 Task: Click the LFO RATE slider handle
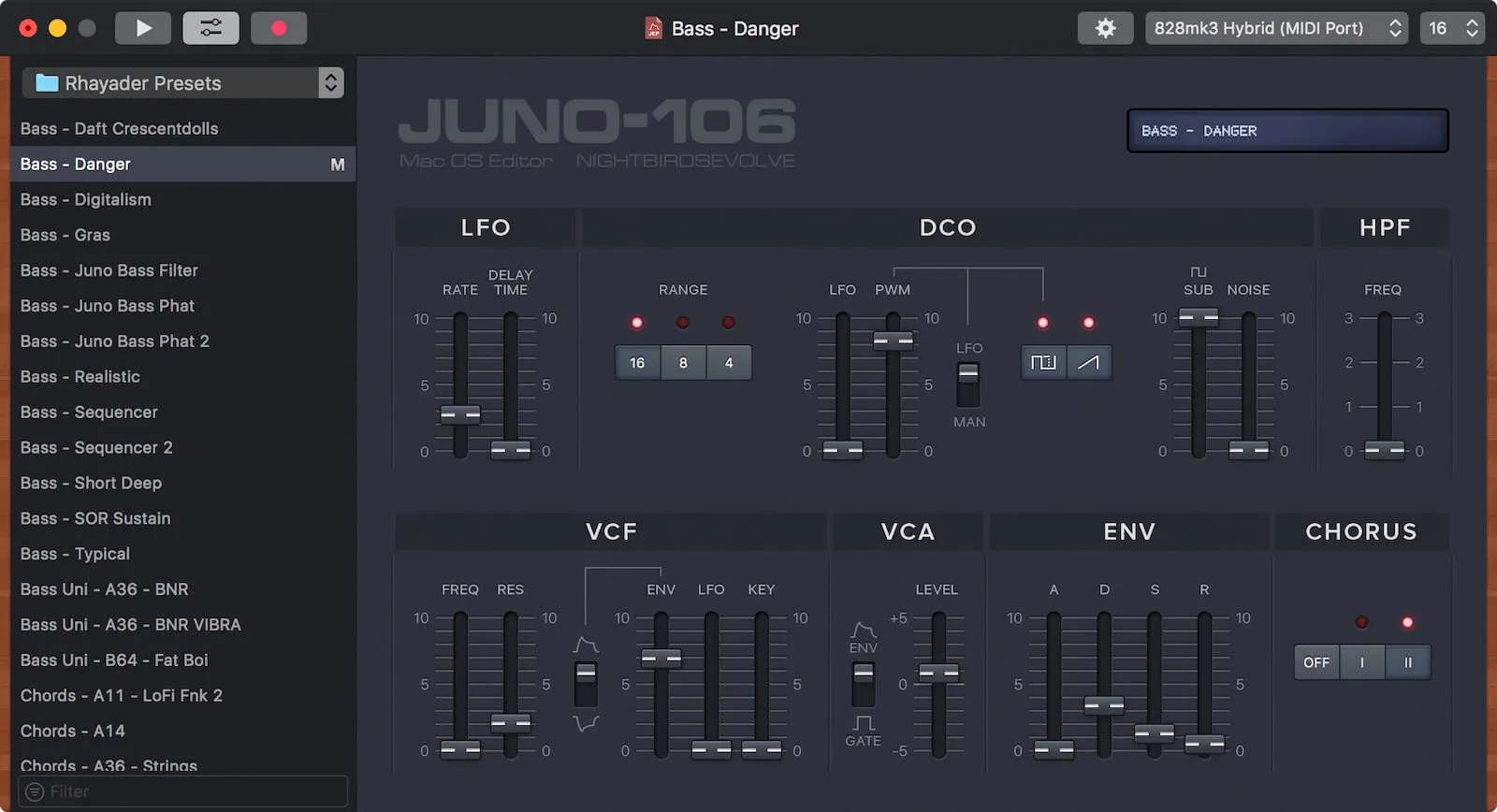460,413
